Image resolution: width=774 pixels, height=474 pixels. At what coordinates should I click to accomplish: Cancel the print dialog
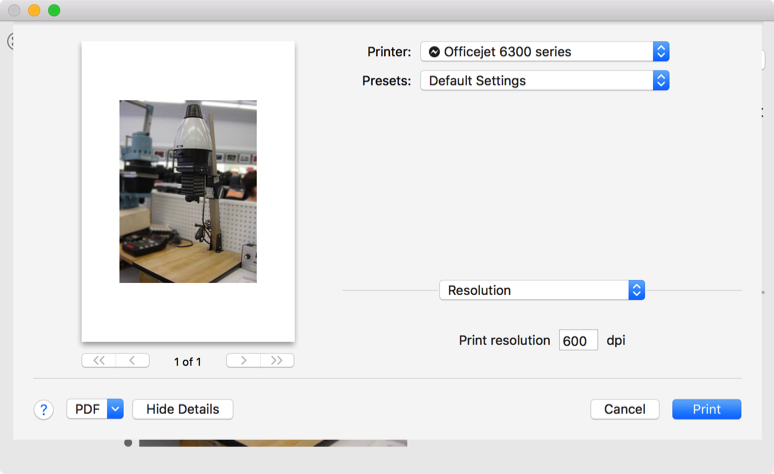tap(624, 409)
